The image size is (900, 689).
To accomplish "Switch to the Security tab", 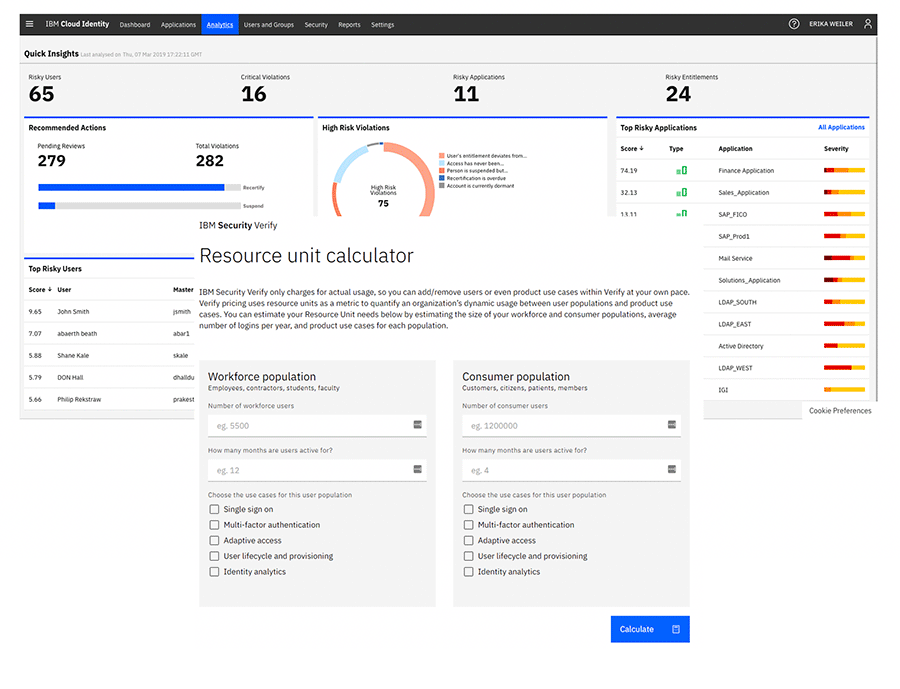I will tap(316, 25).
